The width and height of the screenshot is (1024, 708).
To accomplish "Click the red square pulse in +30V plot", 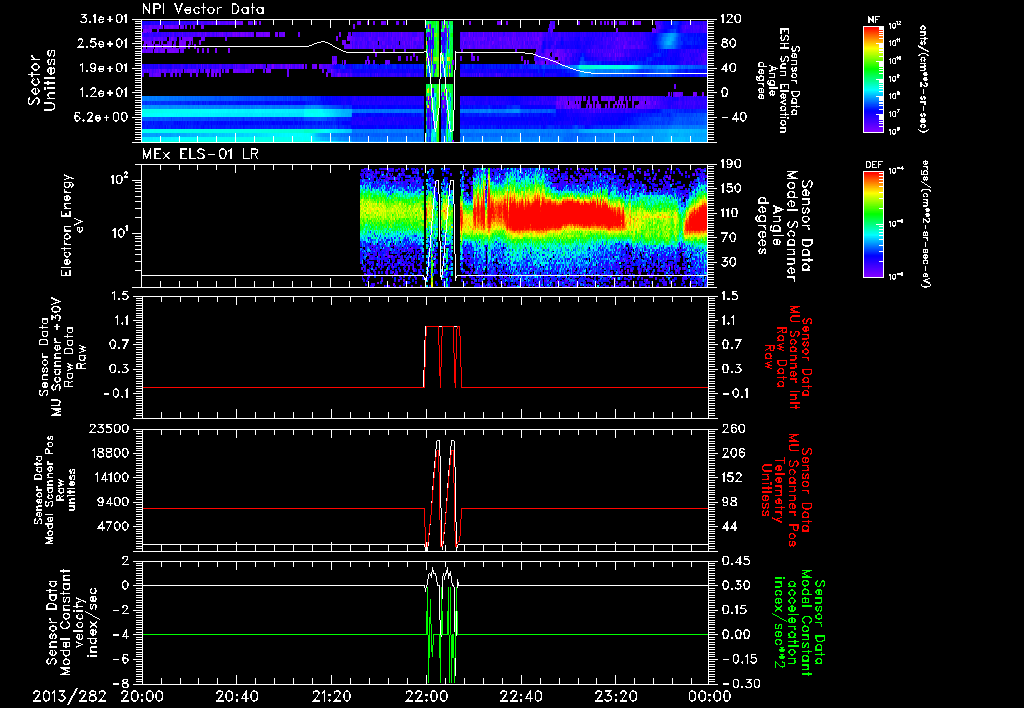I will tap(442, 357).
